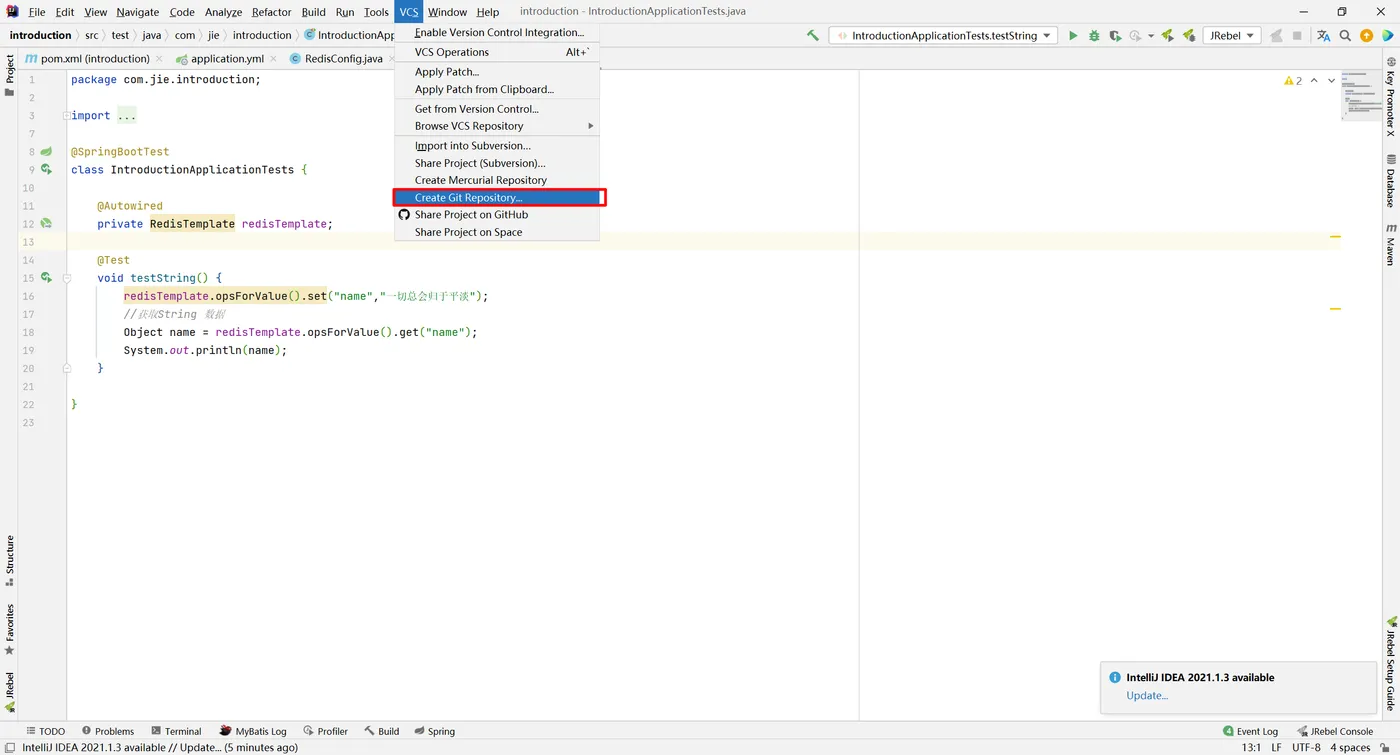This screenshot has width=1400, height=755.
Task: Open the JRebel Setup Guide panel
Action: click(1390, 664)
